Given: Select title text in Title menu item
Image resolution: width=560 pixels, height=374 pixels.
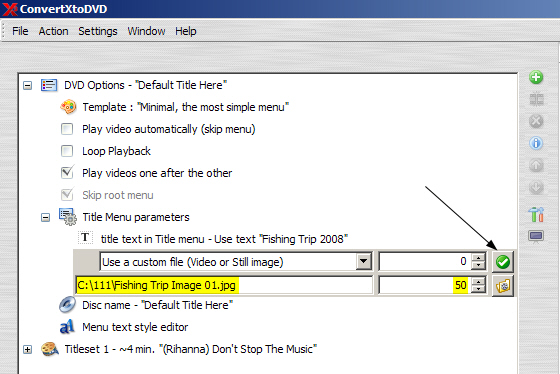Looking at the screenshot, I should (224, 239).
